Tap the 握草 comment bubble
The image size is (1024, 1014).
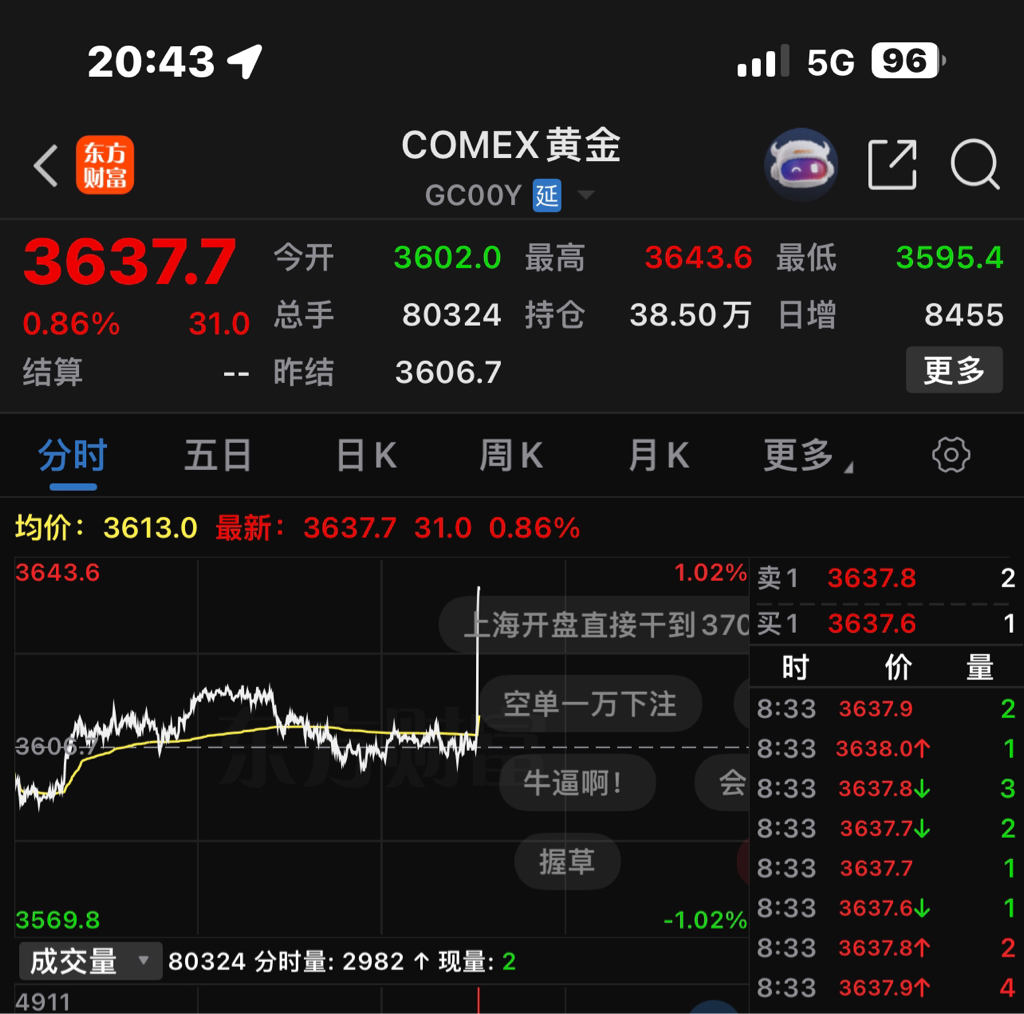click(x=567, y=861)
